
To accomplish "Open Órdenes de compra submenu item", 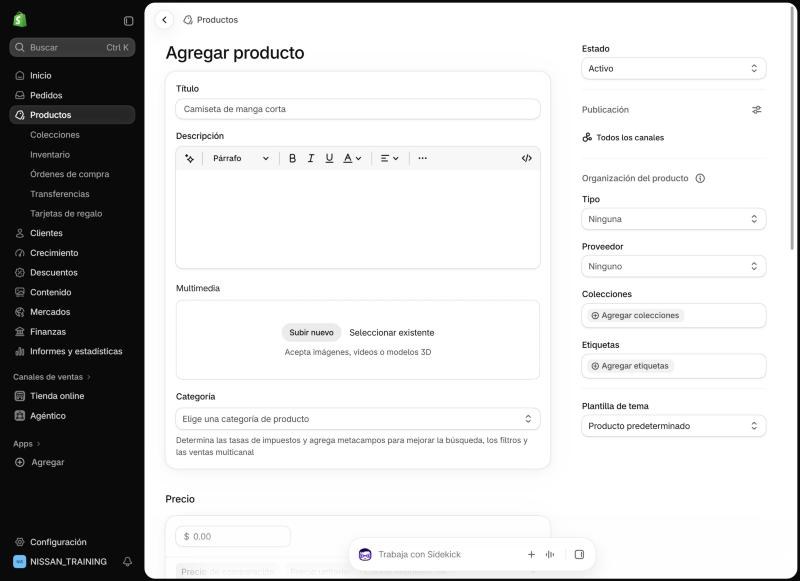I will (72, 174).
